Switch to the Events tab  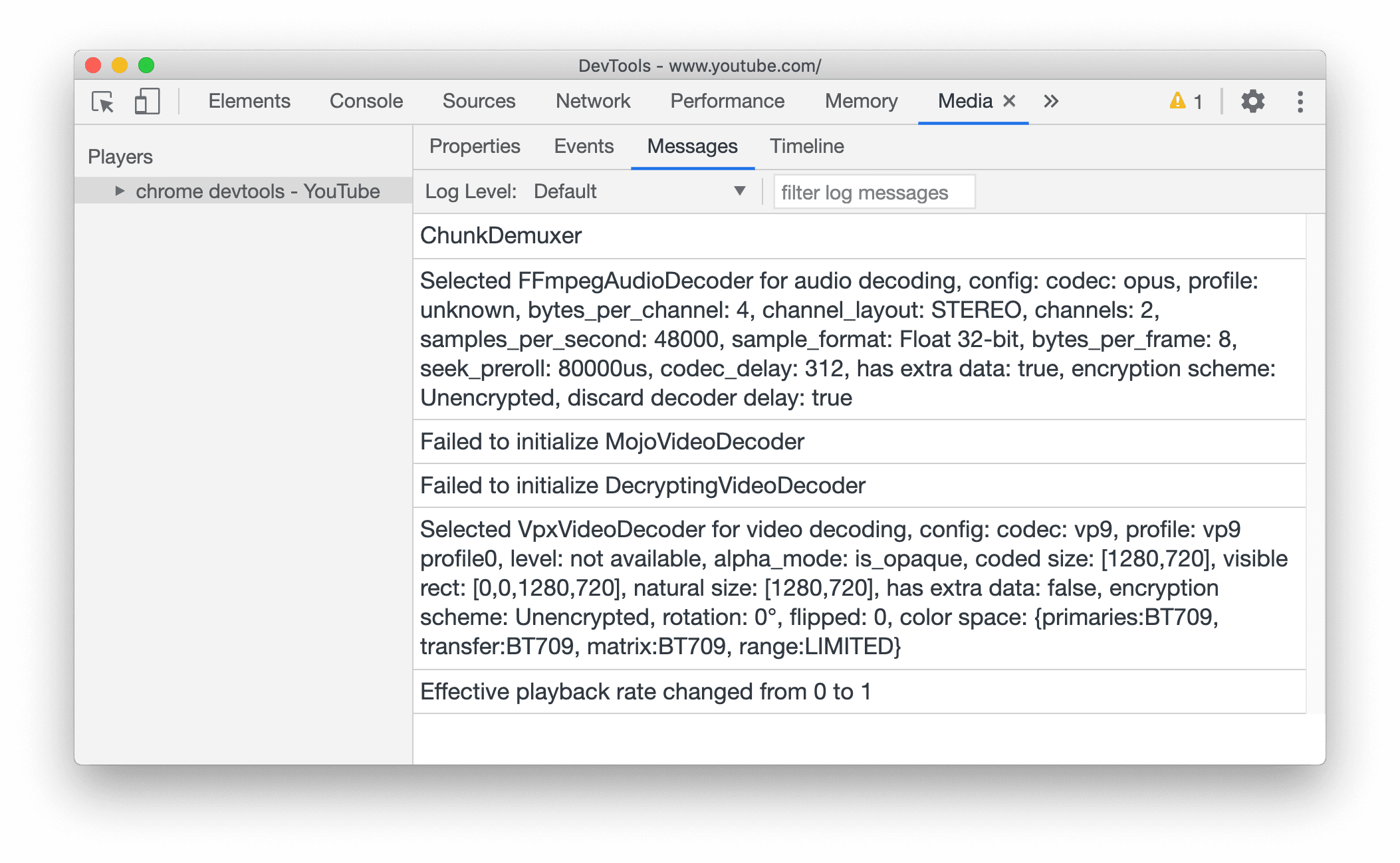click(584, 146)
